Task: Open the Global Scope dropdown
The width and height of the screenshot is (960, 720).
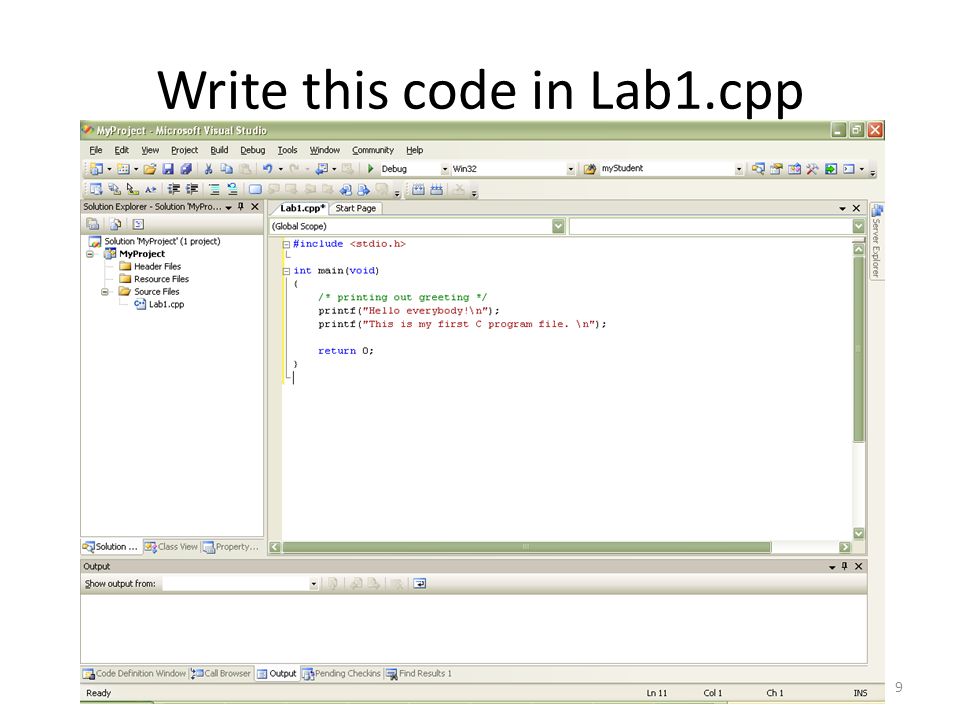Action: (558, 227)
